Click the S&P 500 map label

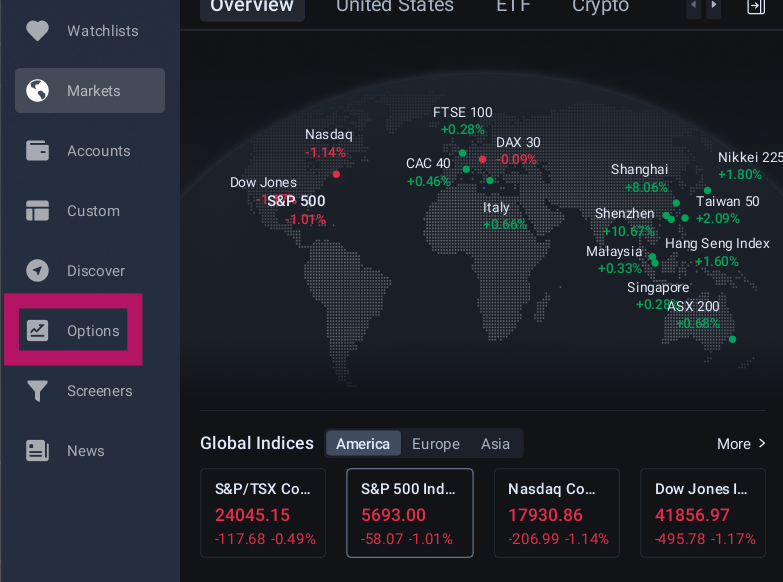click(x=296, y=201)
